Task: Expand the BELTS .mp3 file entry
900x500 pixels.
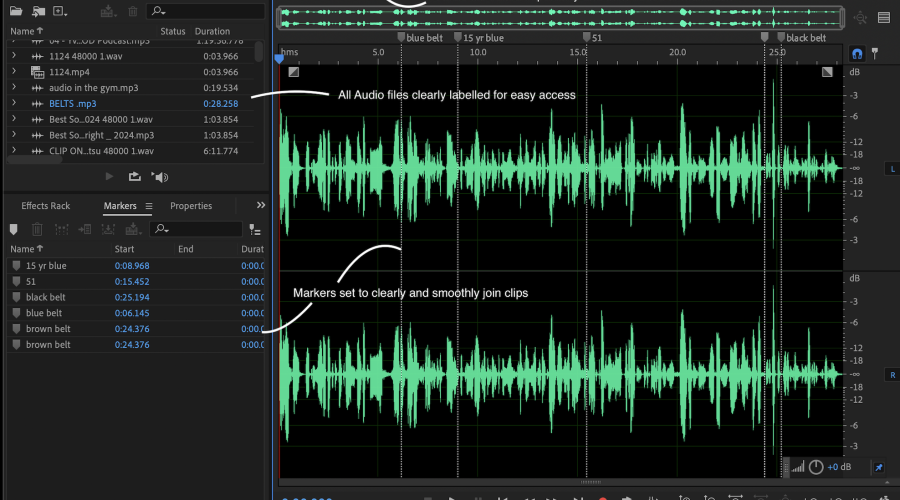Action: (x=14, y=103)
